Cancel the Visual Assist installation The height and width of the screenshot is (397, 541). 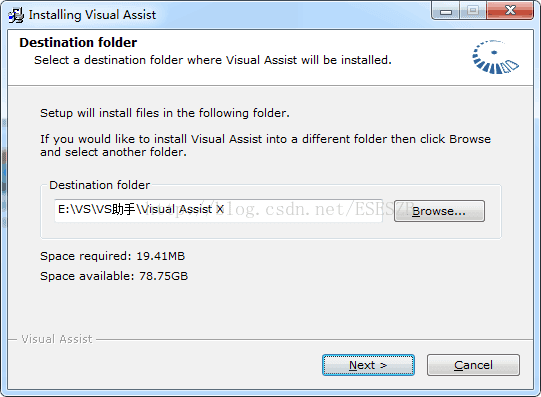[473, 365]
